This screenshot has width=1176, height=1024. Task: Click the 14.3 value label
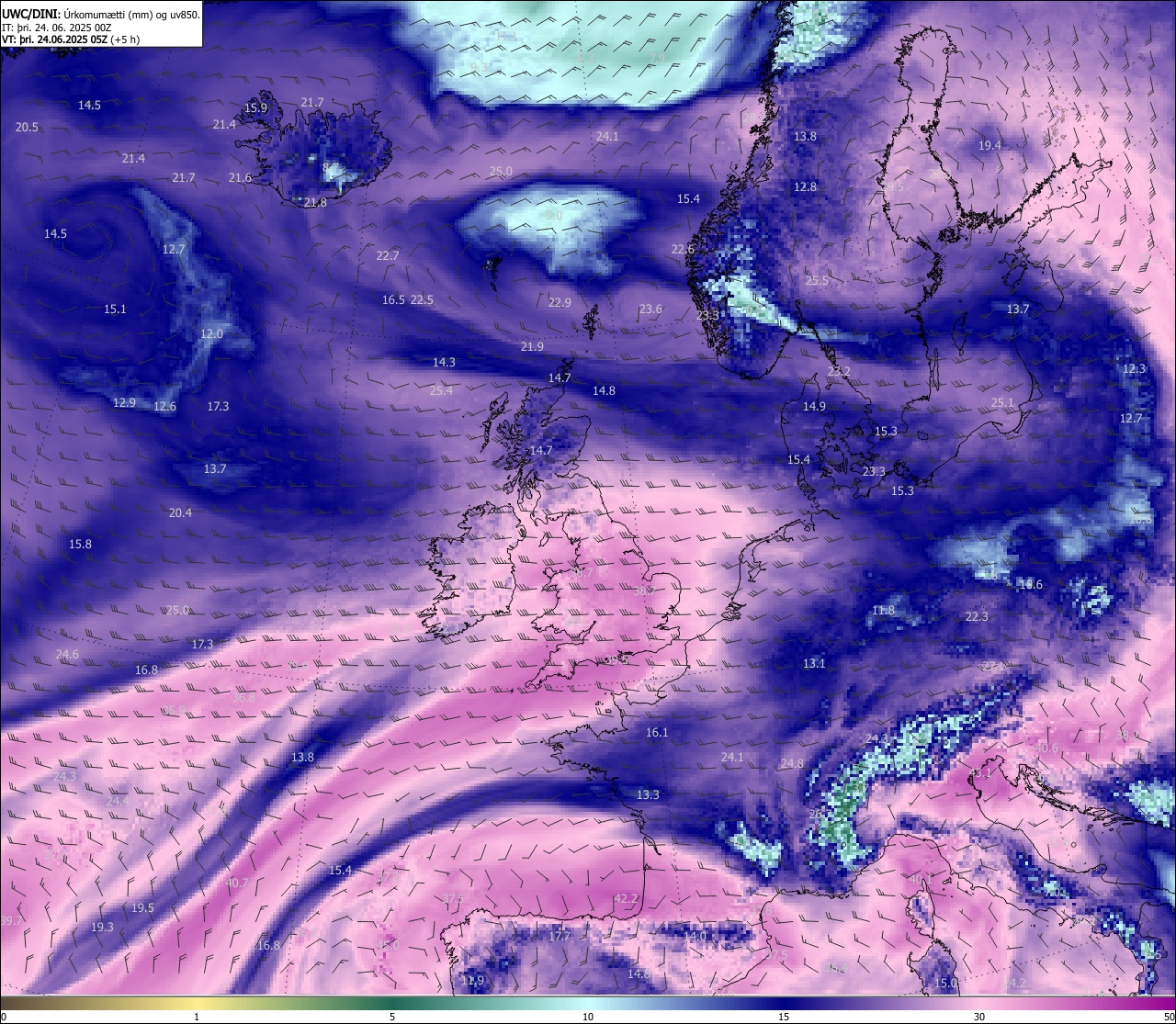[x=444, y=363]
